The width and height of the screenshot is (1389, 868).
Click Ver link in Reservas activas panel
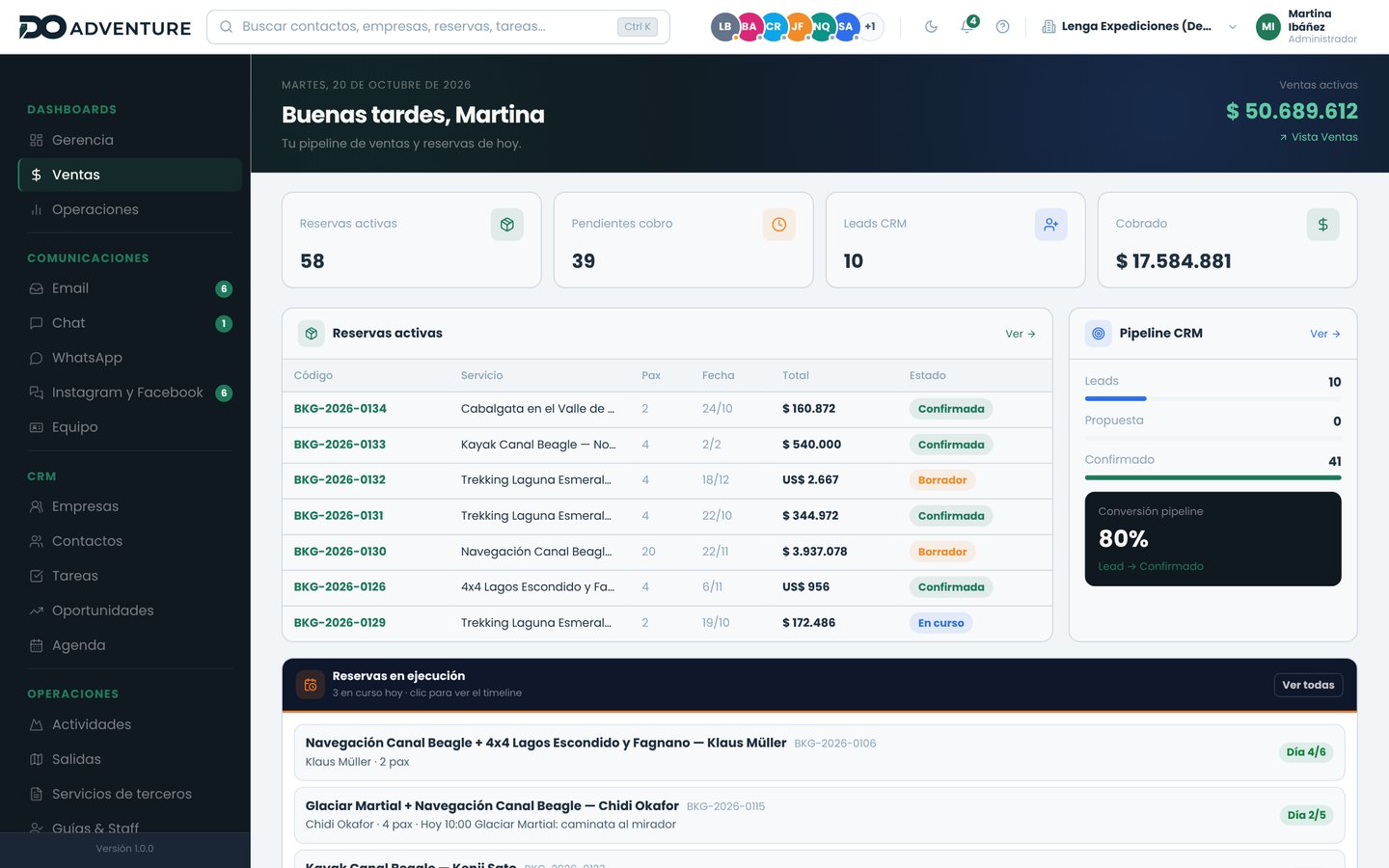coord(1021,334)
